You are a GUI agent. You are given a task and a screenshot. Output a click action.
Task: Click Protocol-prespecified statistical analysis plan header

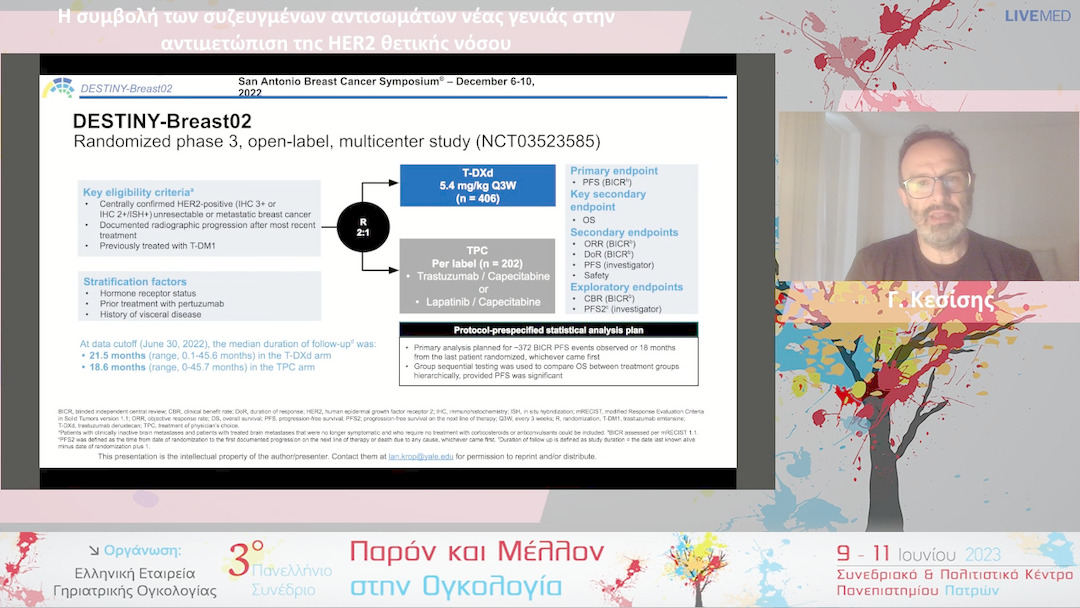click(x=548, y=330)
